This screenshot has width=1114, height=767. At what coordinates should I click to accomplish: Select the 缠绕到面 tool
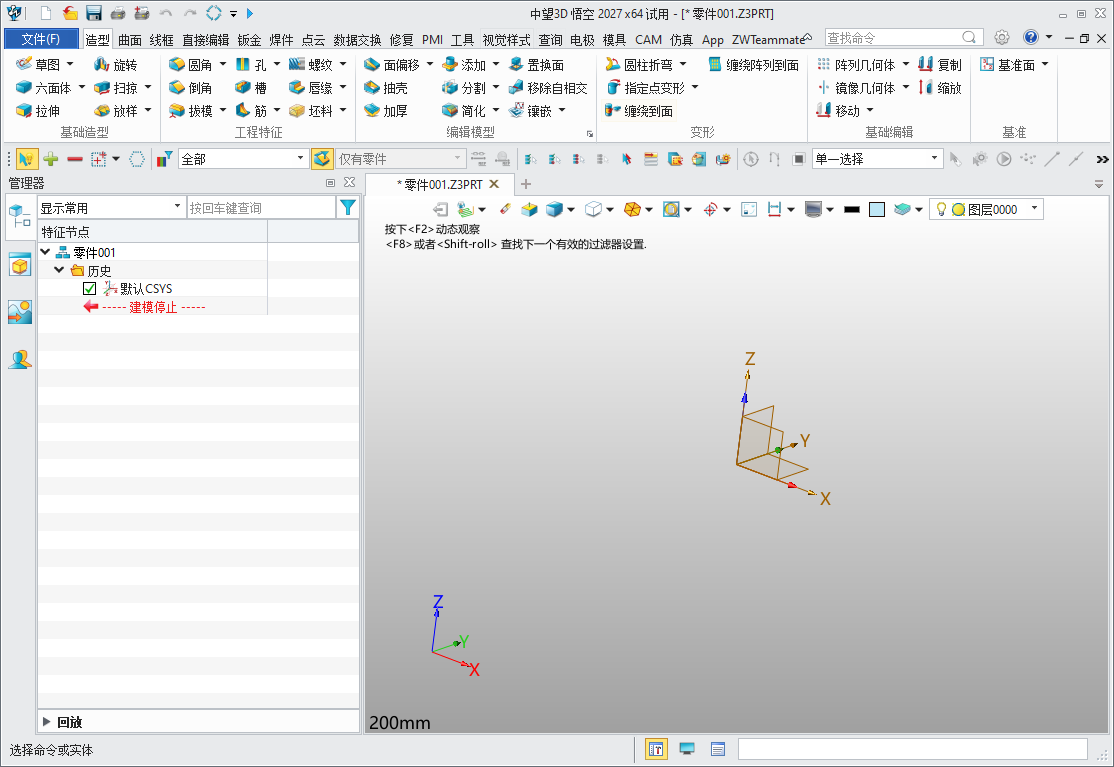tap(639, 111)
